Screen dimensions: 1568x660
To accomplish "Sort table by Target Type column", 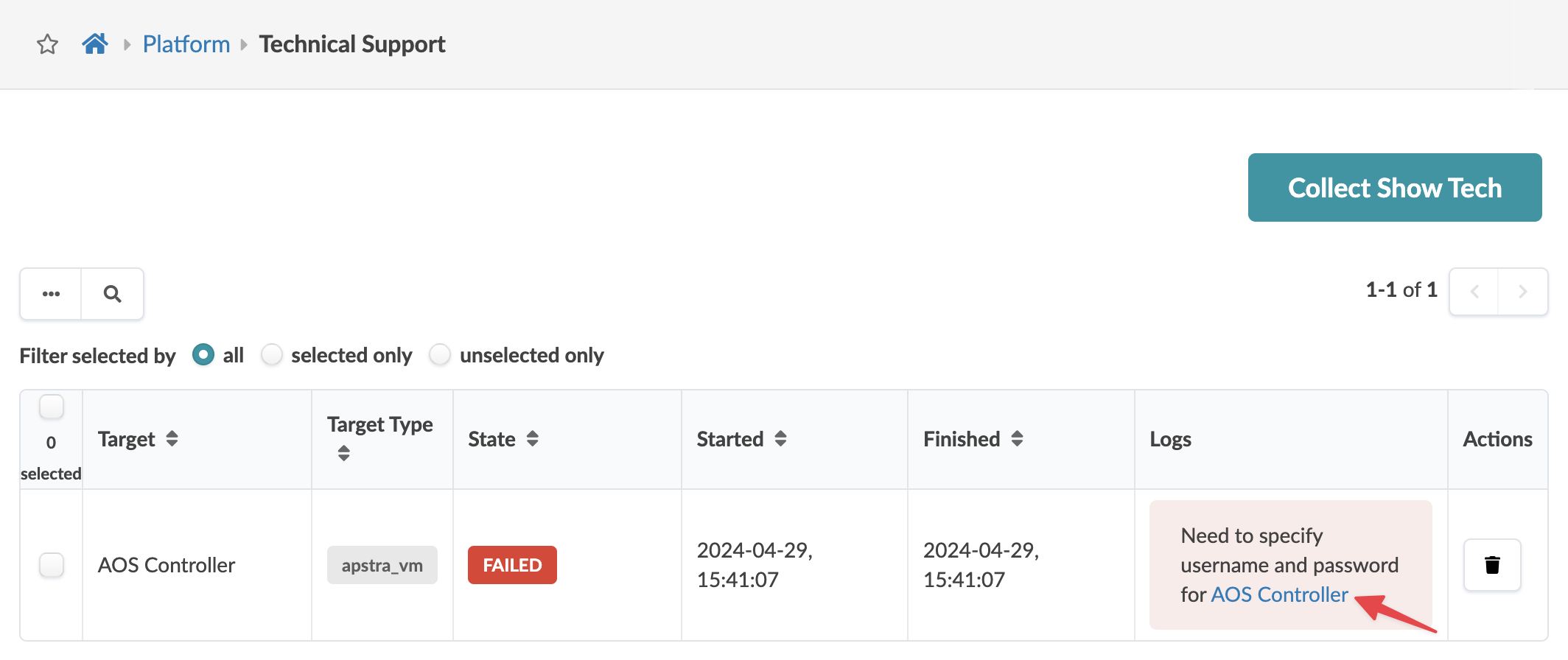I will coord(343,453).
